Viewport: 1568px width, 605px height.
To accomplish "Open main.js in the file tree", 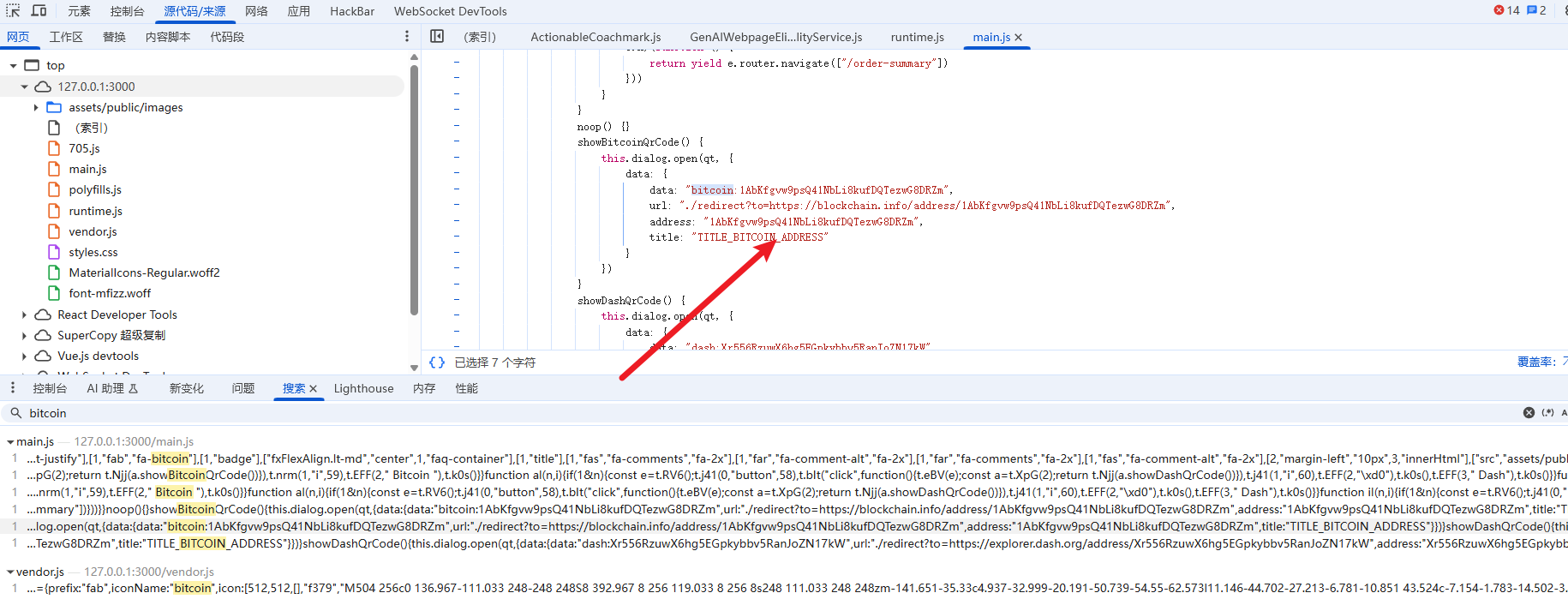I will (x=87, y=169).
